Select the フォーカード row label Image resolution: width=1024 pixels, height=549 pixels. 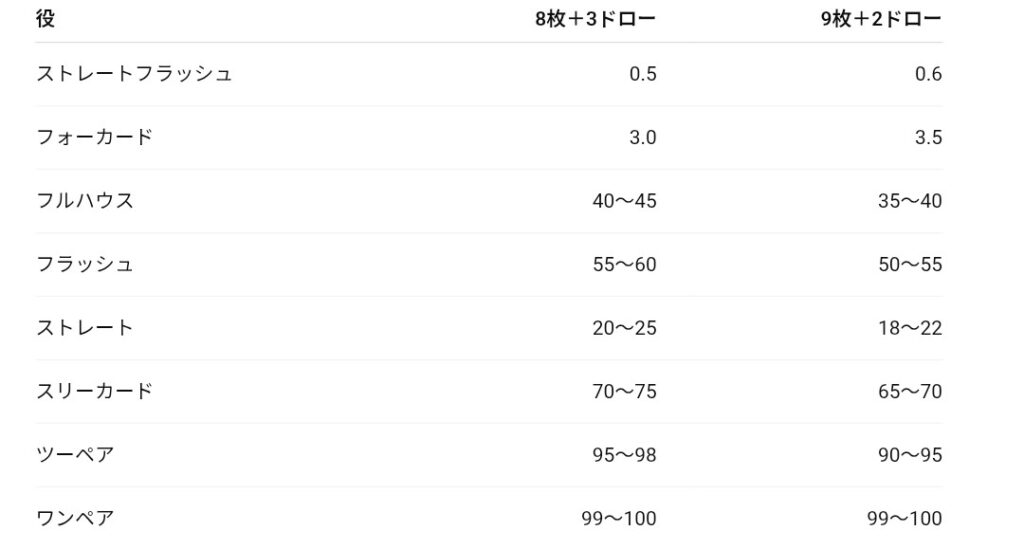click(95, 137)
